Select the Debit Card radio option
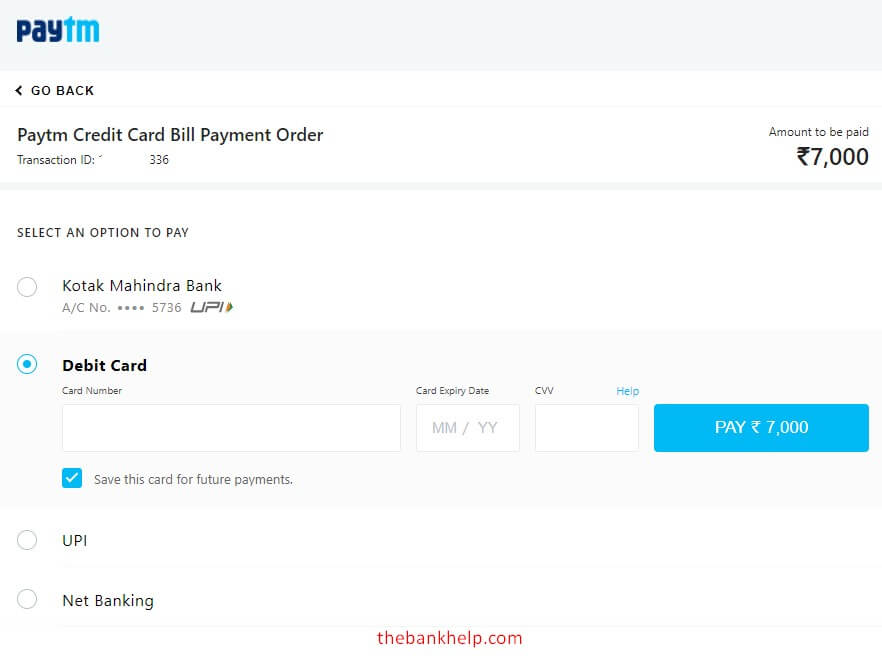Screen dimensions: 882x658 click(x=27, y=365)
